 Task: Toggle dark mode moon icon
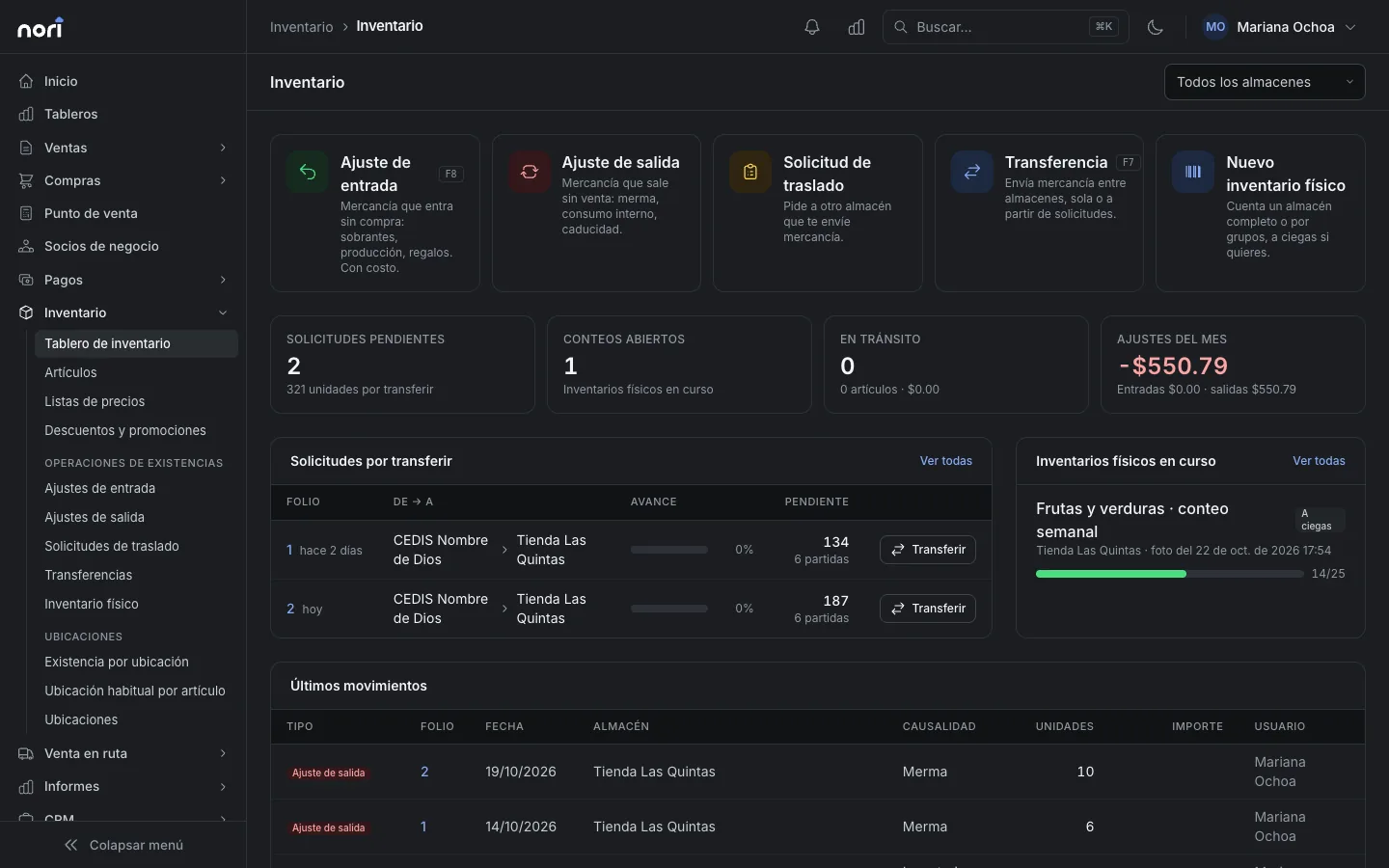coord(1156,27)
